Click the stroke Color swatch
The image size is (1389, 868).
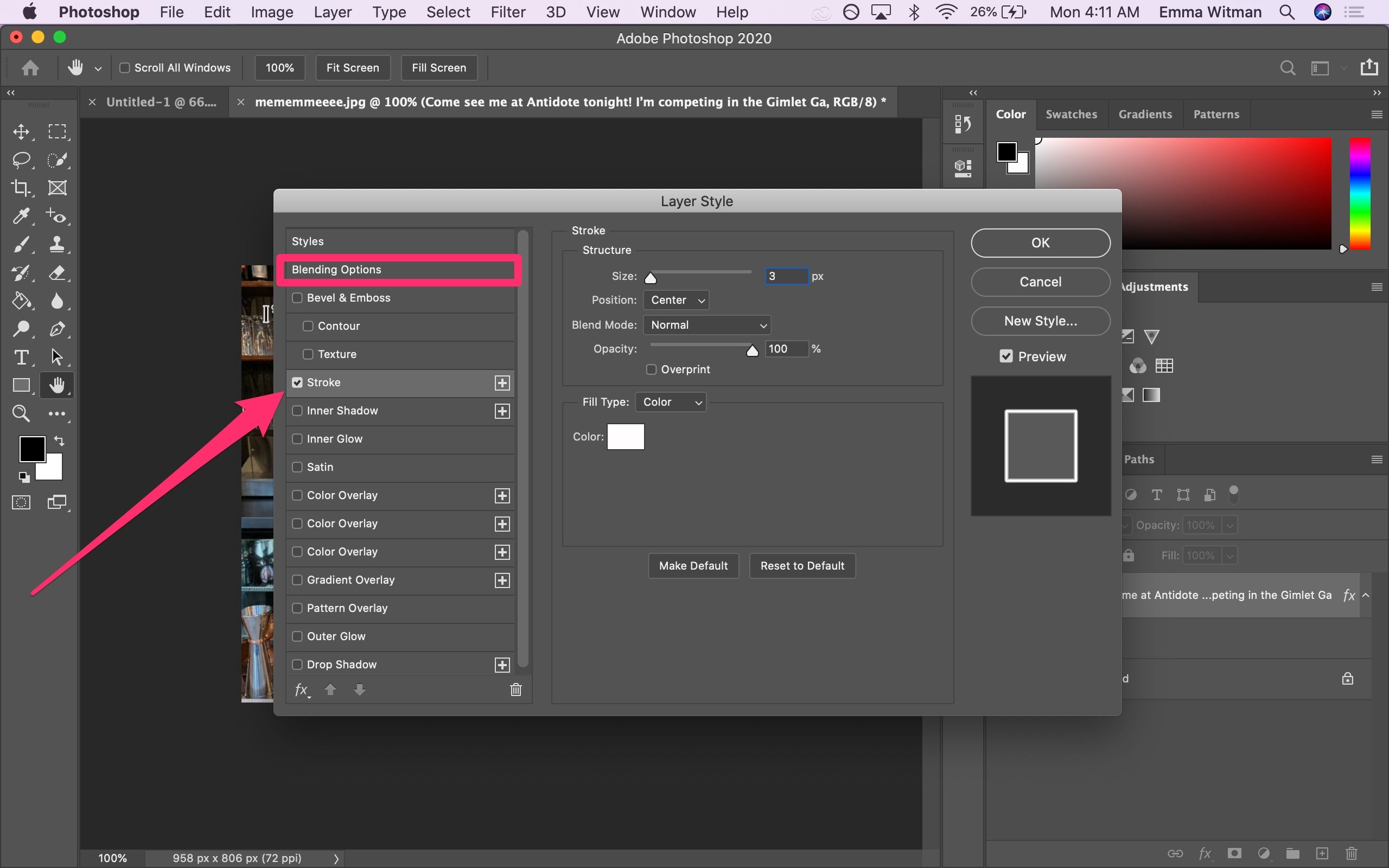coord(626,437)
